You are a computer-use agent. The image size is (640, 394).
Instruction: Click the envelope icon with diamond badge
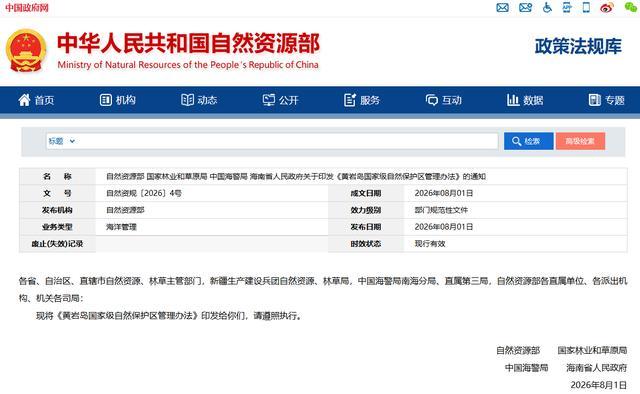(525, 7)
